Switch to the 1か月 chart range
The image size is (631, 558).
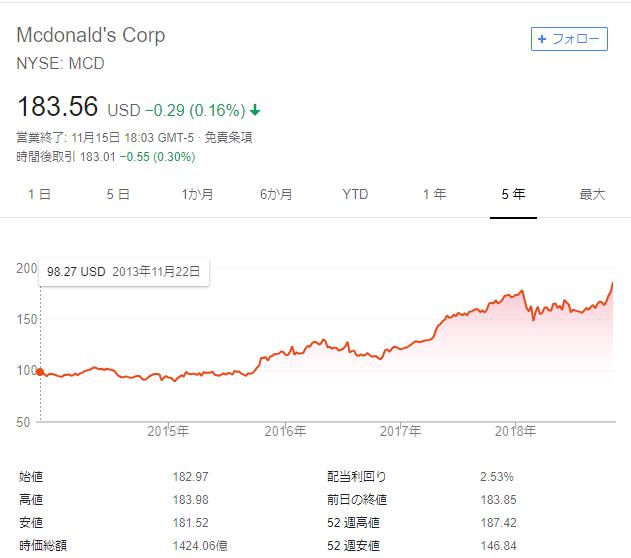click(197, 195)
